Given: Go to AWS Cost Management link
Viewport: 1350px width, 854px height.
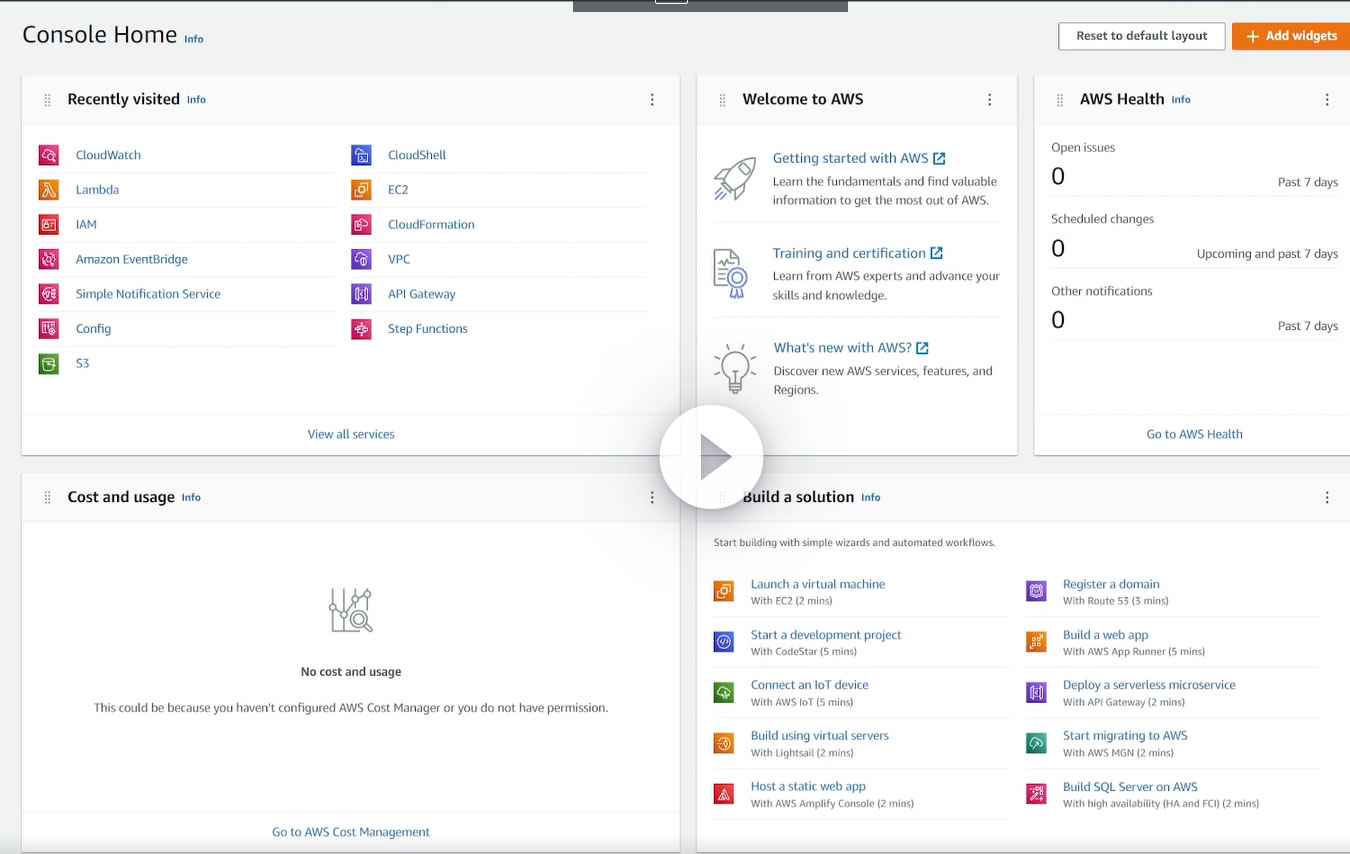Looking at the screenshot, I should coord(351,832).
